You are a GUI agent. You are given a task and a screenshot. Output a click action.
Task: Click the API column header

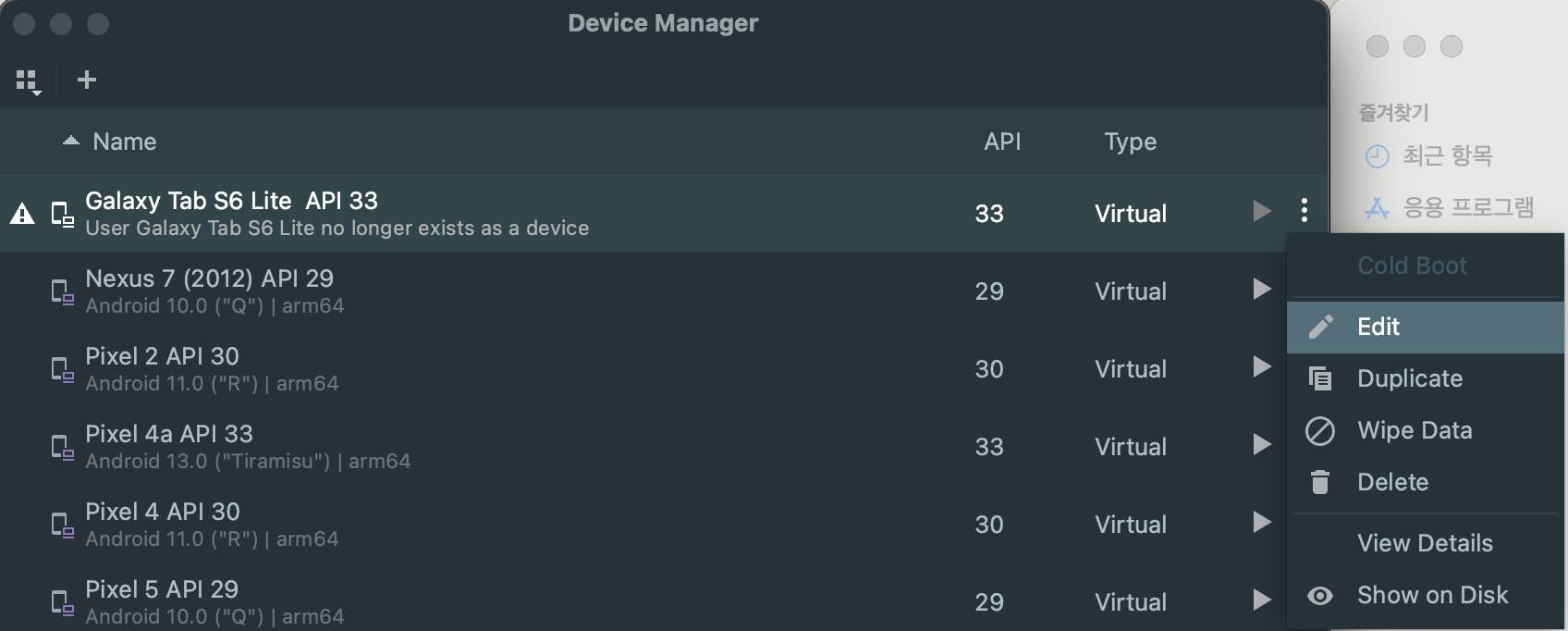tap(1002, 142)
